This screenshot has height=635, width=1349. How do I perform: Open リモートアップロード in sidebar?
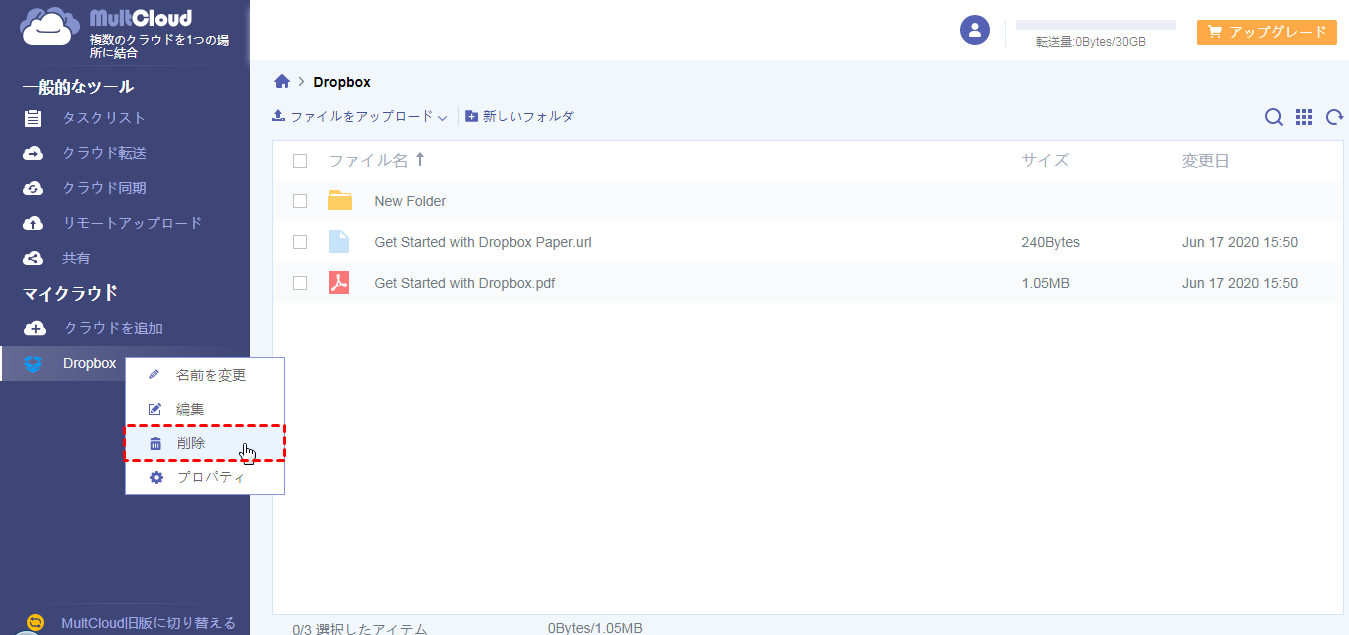pos(132,223)
